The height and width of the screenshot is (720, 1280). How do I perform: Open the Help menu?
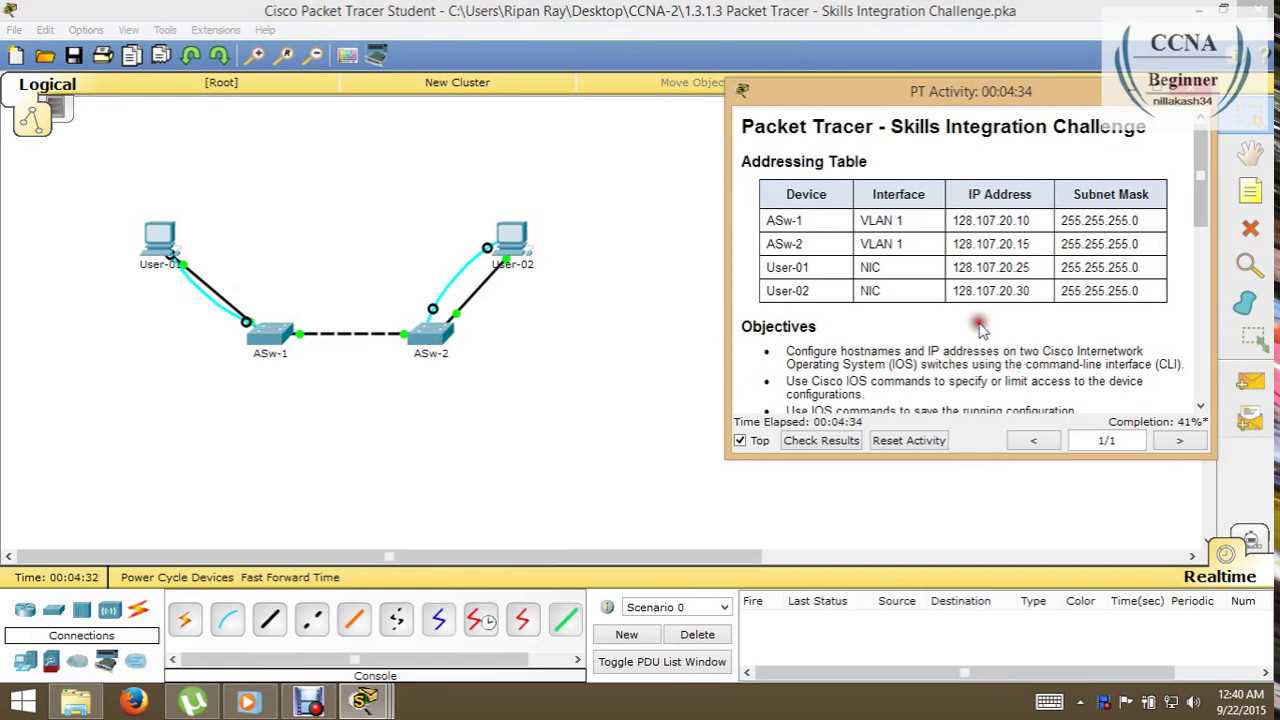click(x=265, y=30)
